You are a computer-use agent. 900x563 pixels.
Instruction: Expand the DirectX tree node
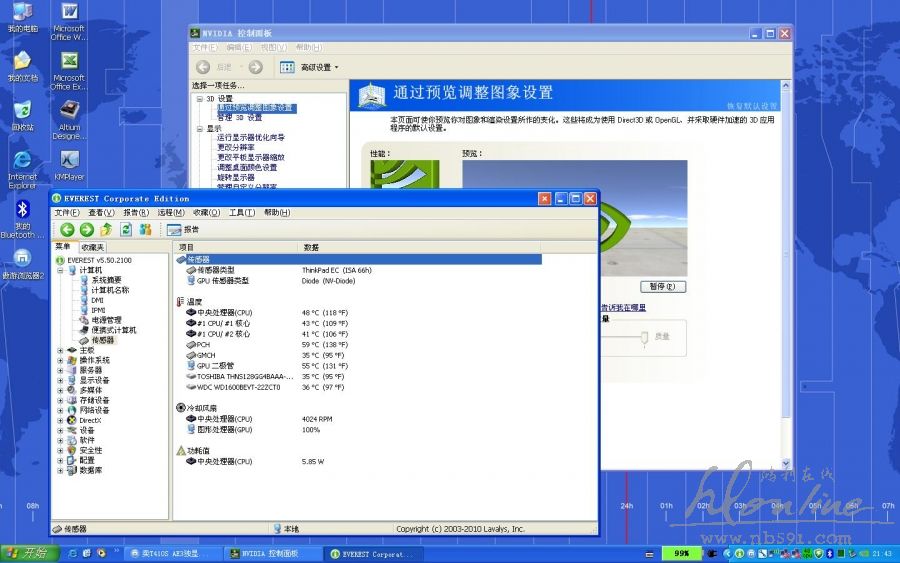point(60,420)
